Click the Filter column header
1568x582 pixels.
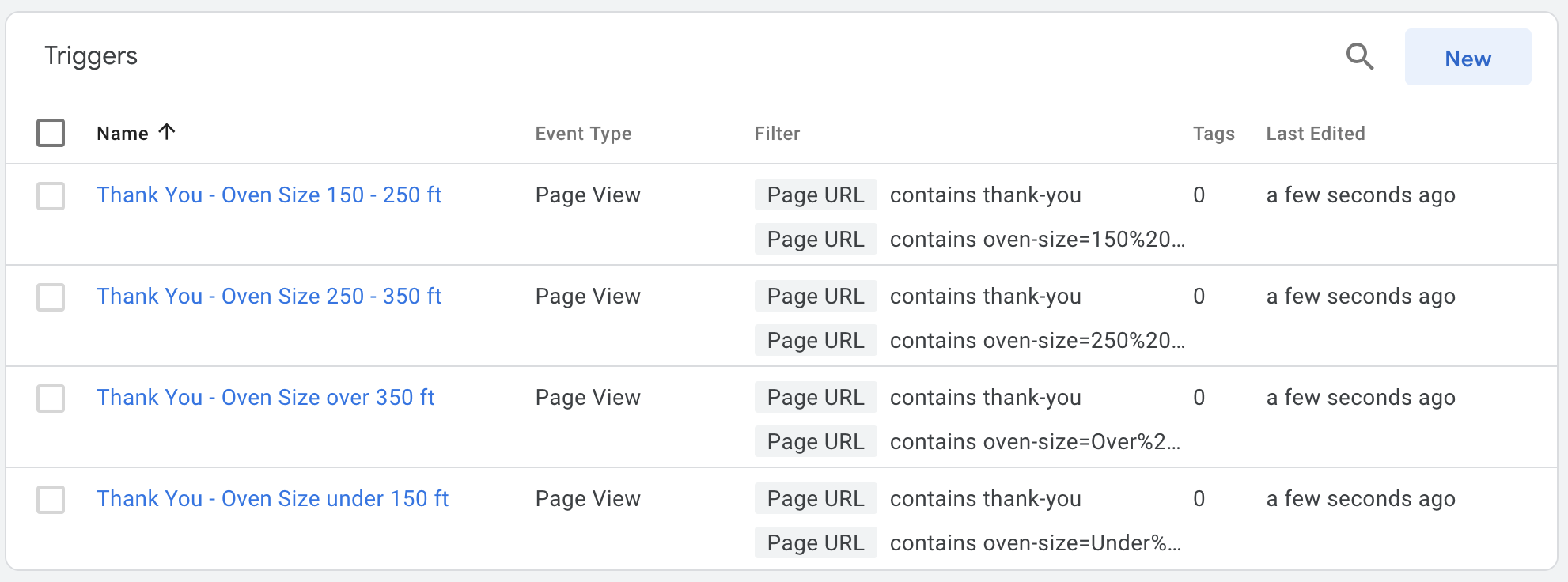777,134
